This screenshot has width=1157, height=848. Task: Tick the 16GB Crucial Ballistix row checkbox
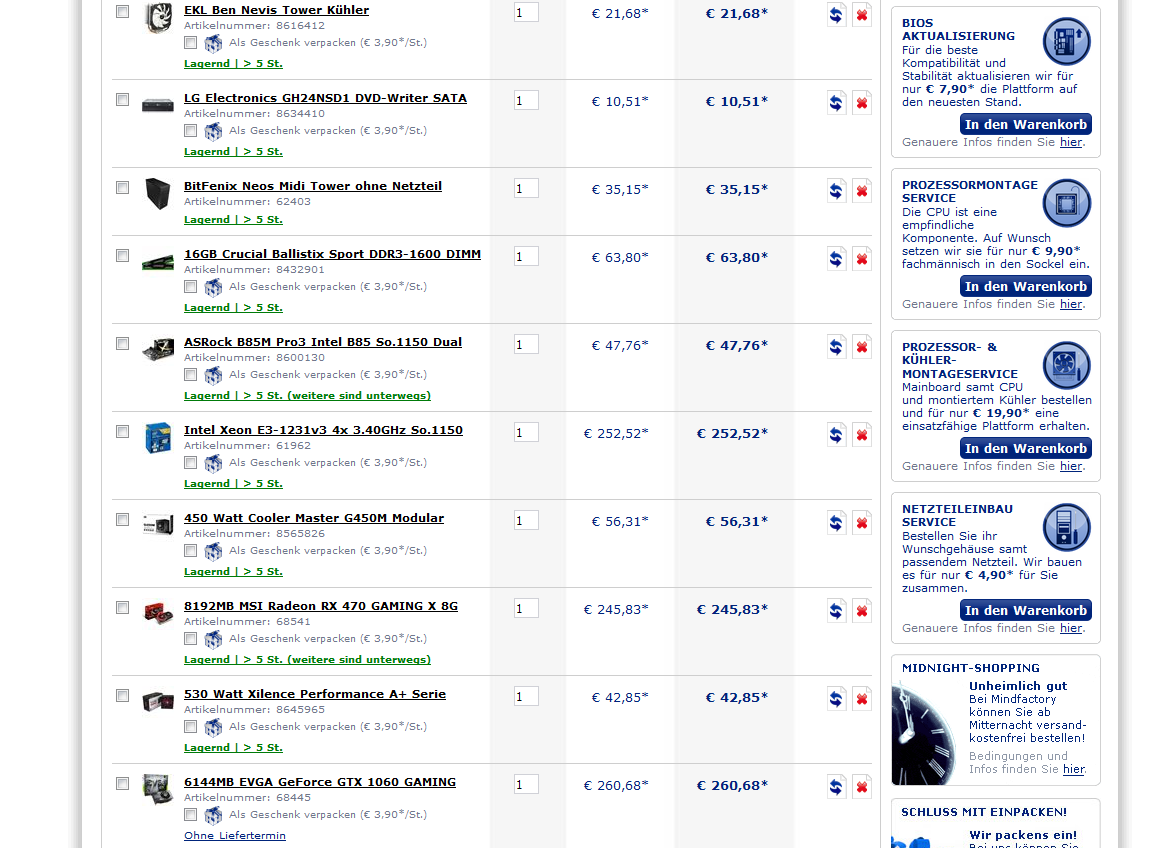click(122, 255)
